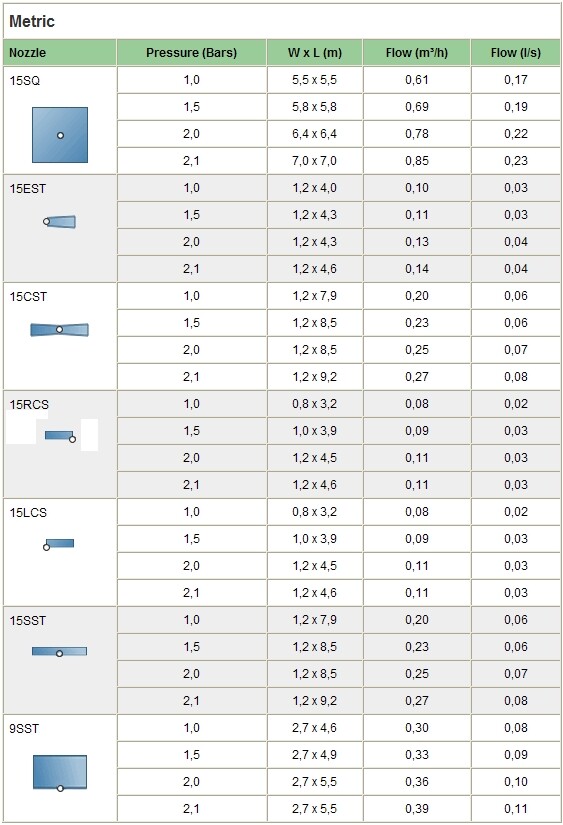Select the 15CST nozzle label

coord(28,297)
